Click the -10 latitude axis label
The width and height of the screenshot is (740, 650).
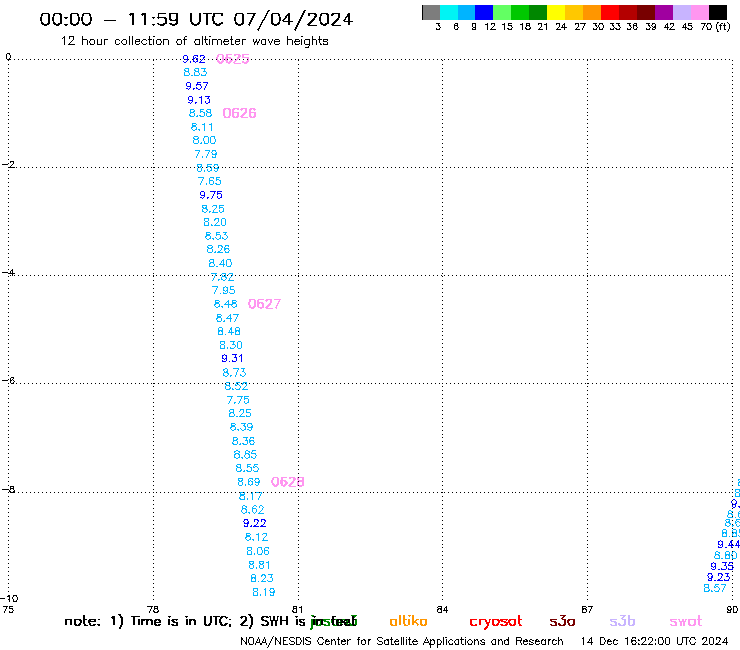(x=9, y=599)
